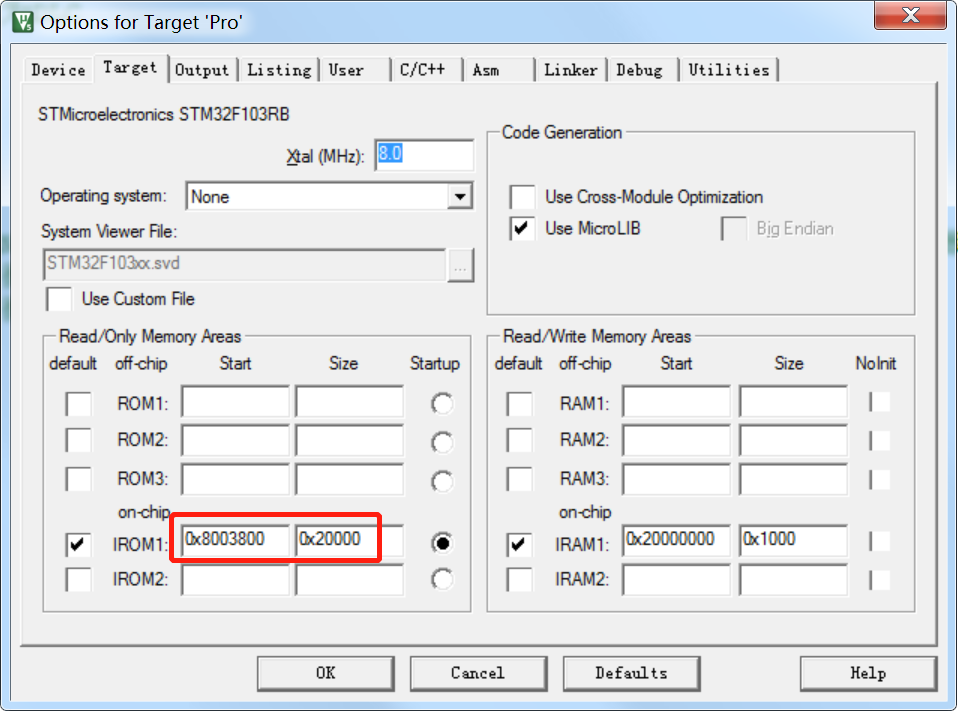Click the Cancel button

[477, 673]
